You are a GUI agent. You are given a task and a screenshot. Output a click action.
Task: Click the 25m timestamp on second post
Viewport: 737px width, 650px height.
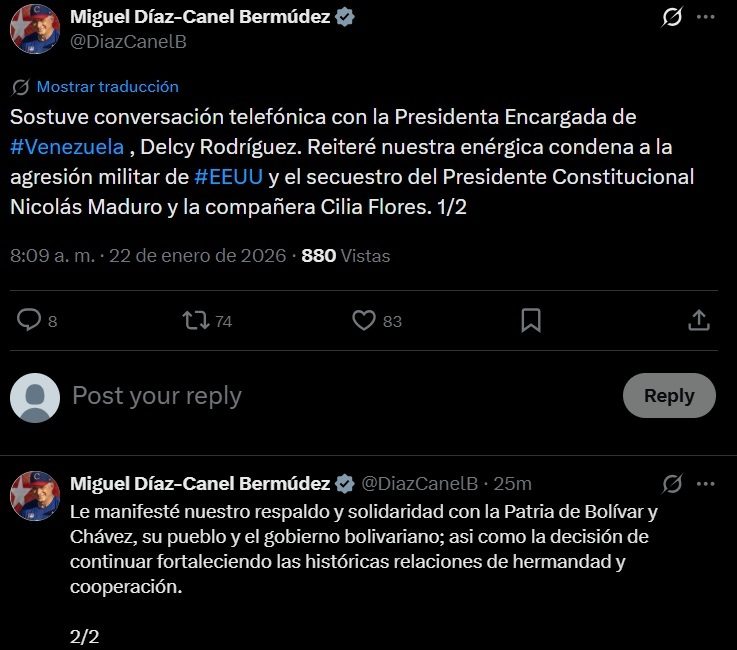pos(513,484)
